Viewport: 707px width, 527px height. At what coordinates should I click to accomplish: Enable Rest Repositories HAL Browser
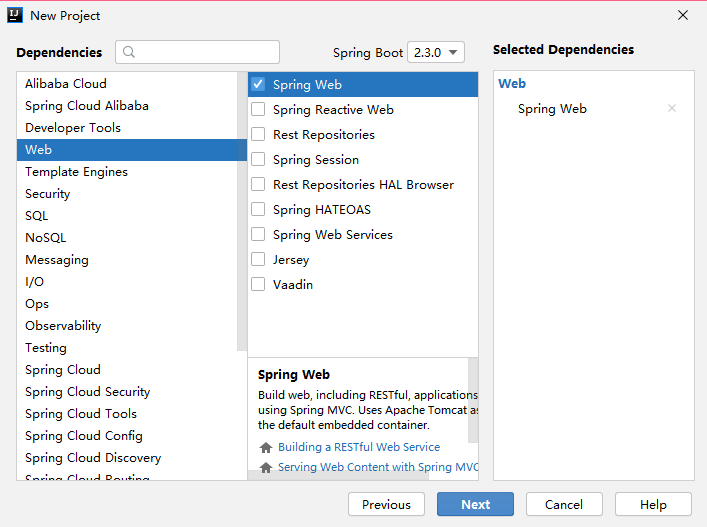click(258, 184)
